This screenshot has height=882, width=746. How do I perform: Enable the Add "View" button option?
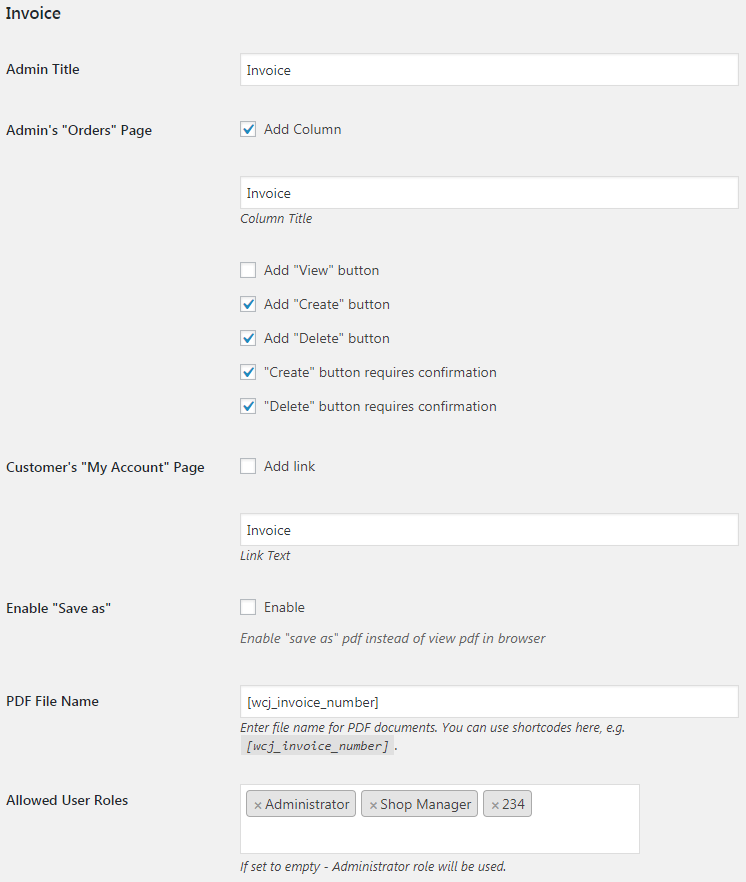pos(248,270)
